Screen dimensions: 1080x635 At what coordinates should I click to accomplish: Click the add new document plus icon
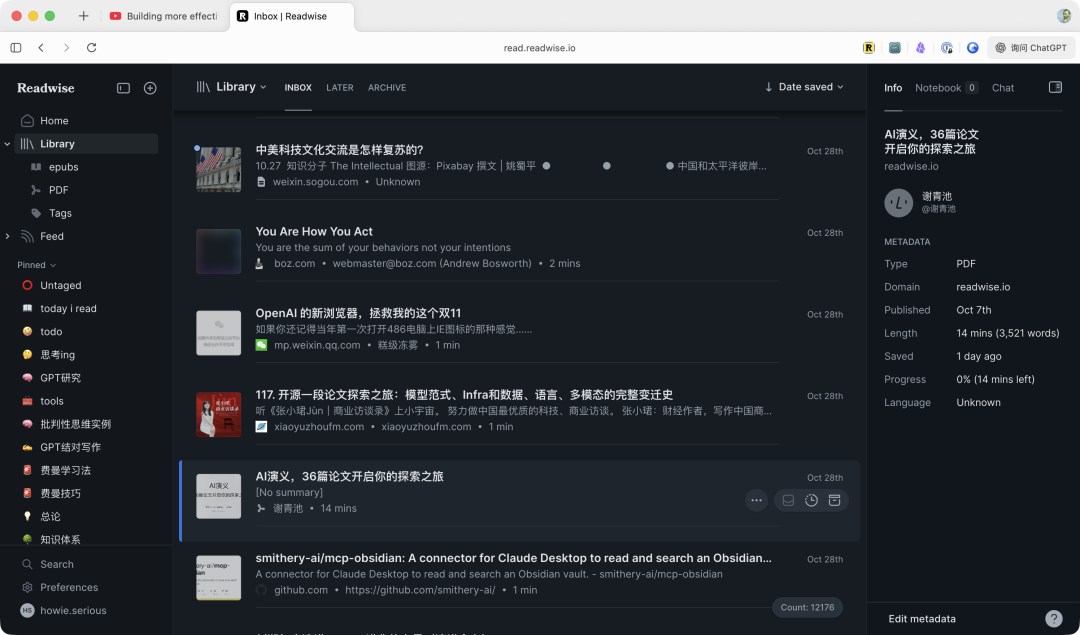[x=150, y=88]
